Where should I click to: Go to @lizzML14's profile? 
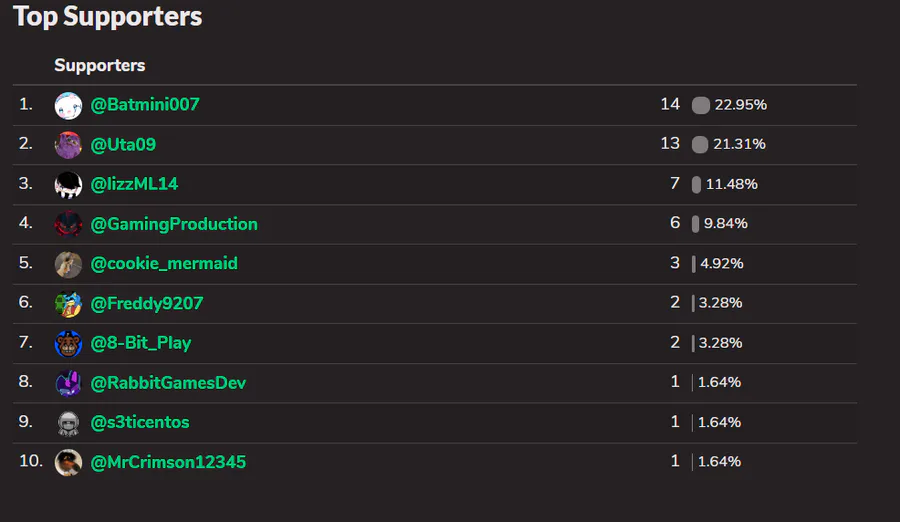coord(134,184)
